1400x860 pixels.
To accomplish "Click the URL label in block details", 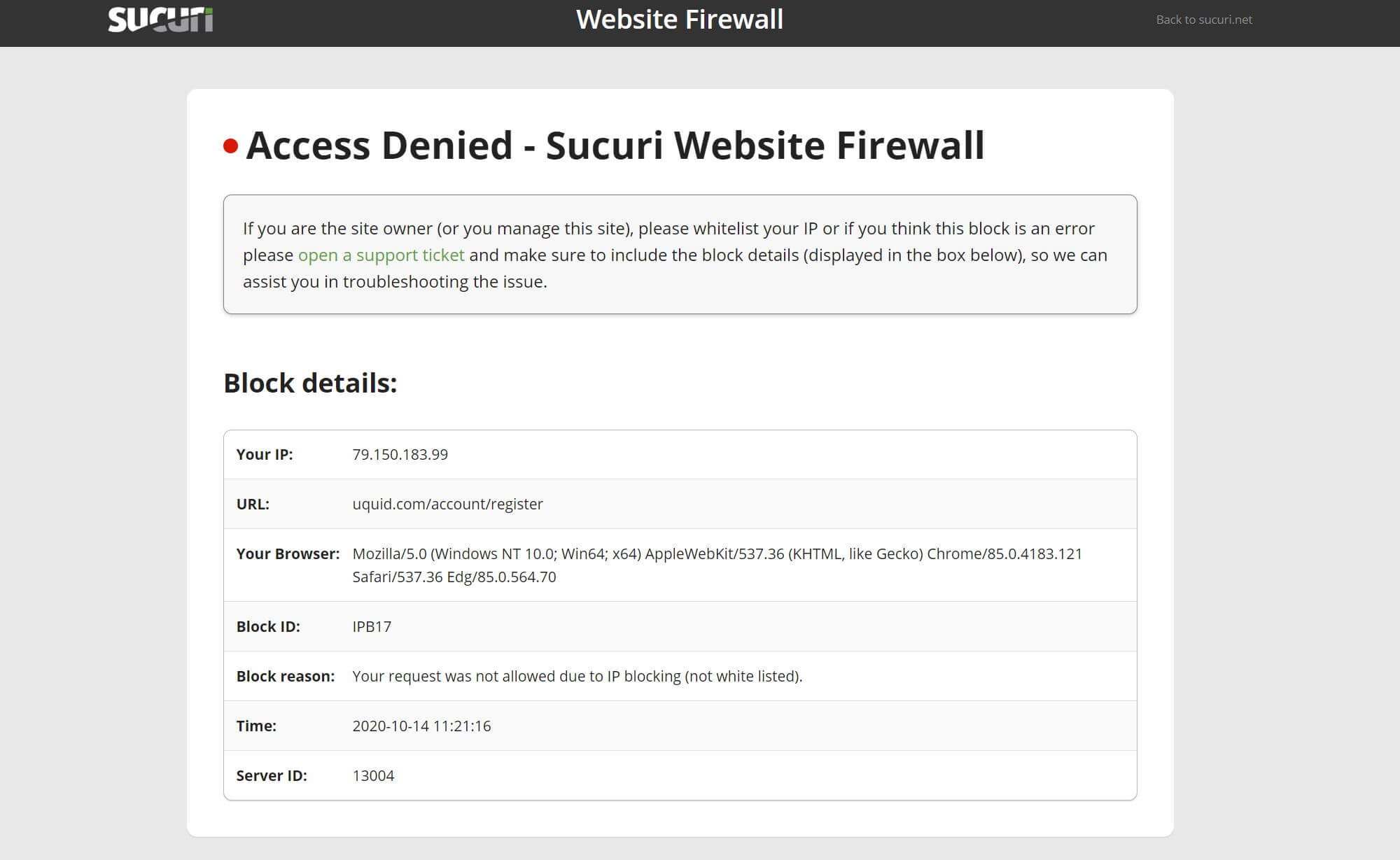I will (253, 504).
